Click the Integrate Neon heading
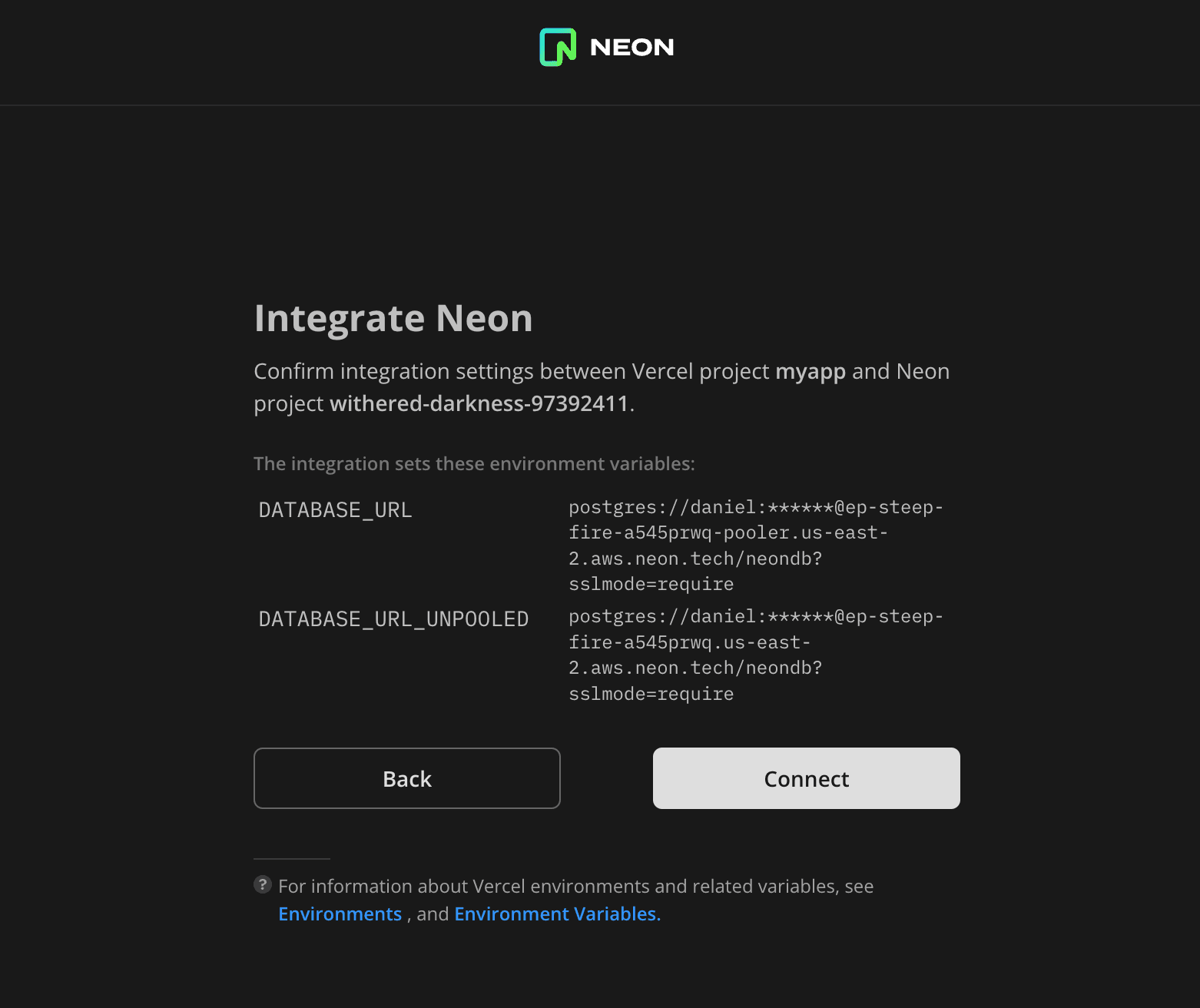 point(393,317)
